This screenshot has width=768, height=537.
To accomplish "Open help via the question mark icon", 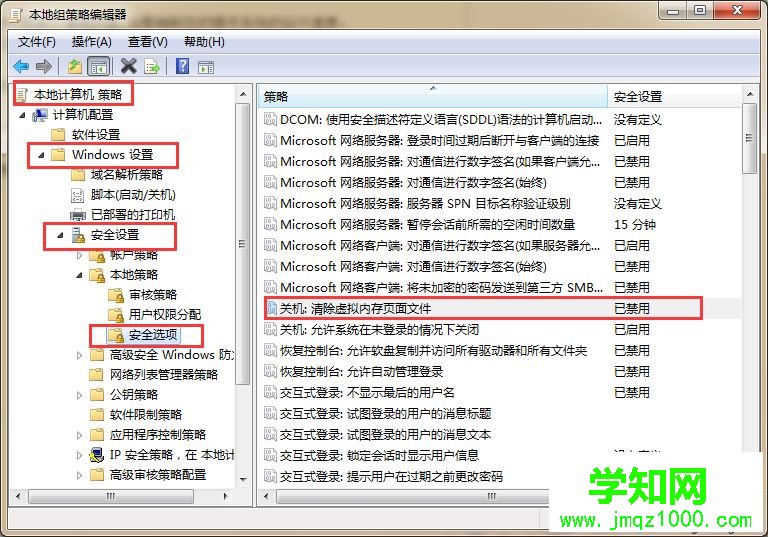I will pyautogui.click(x=182, y=66).
